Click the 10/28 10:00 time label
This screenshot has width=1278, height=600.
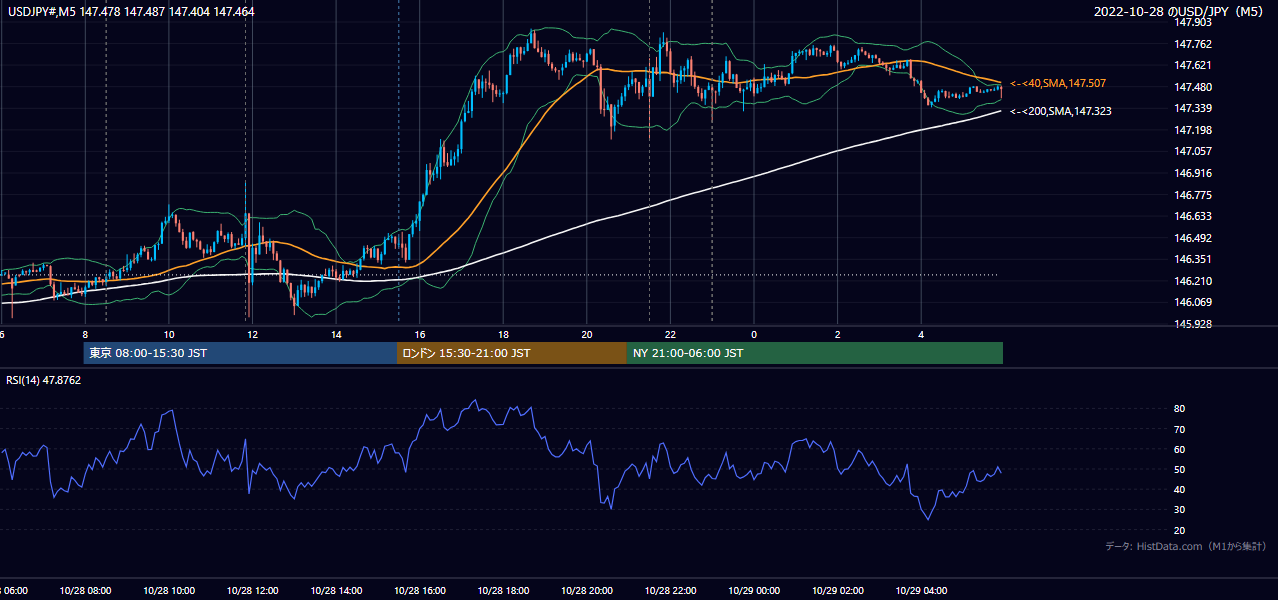[169, 591]
